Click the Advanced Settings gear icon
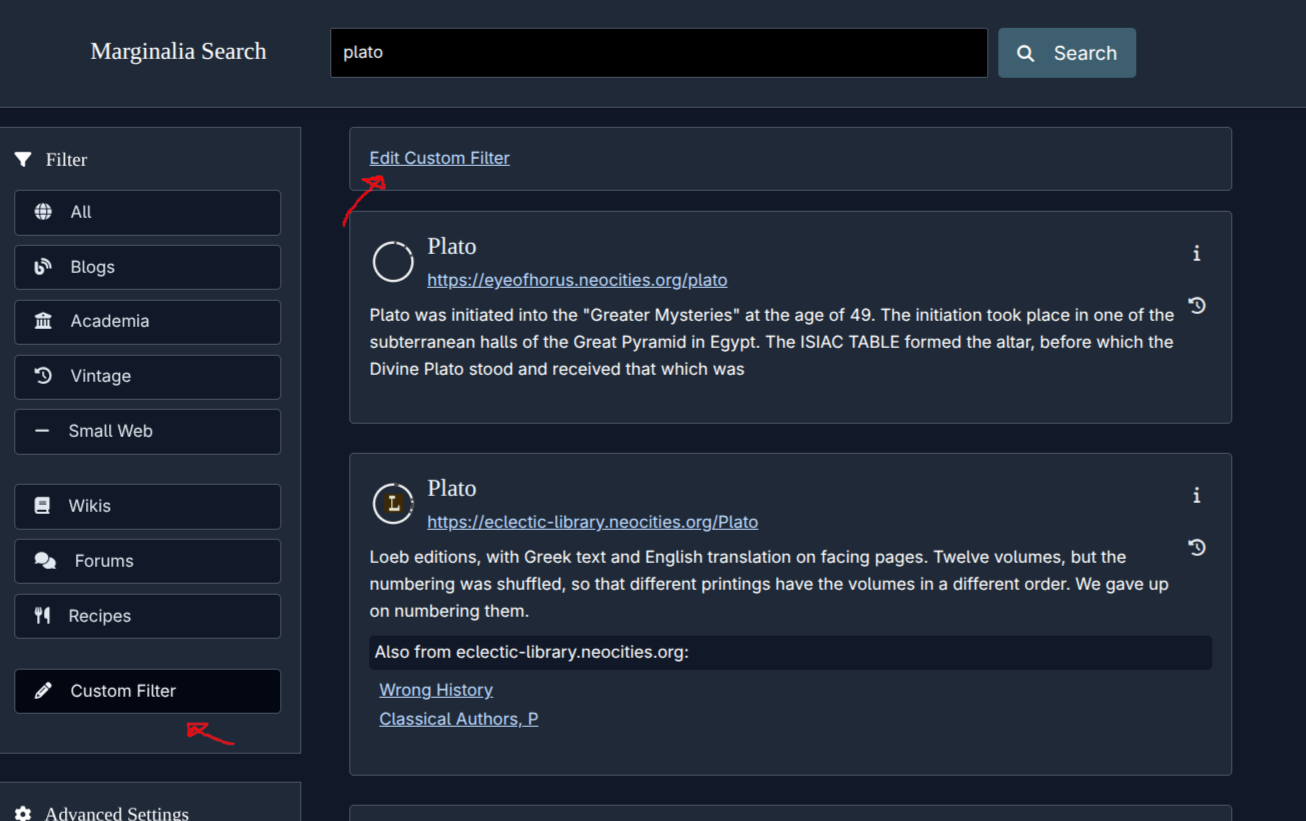This screenshot has height=821, width=1306. coord(23,814)
